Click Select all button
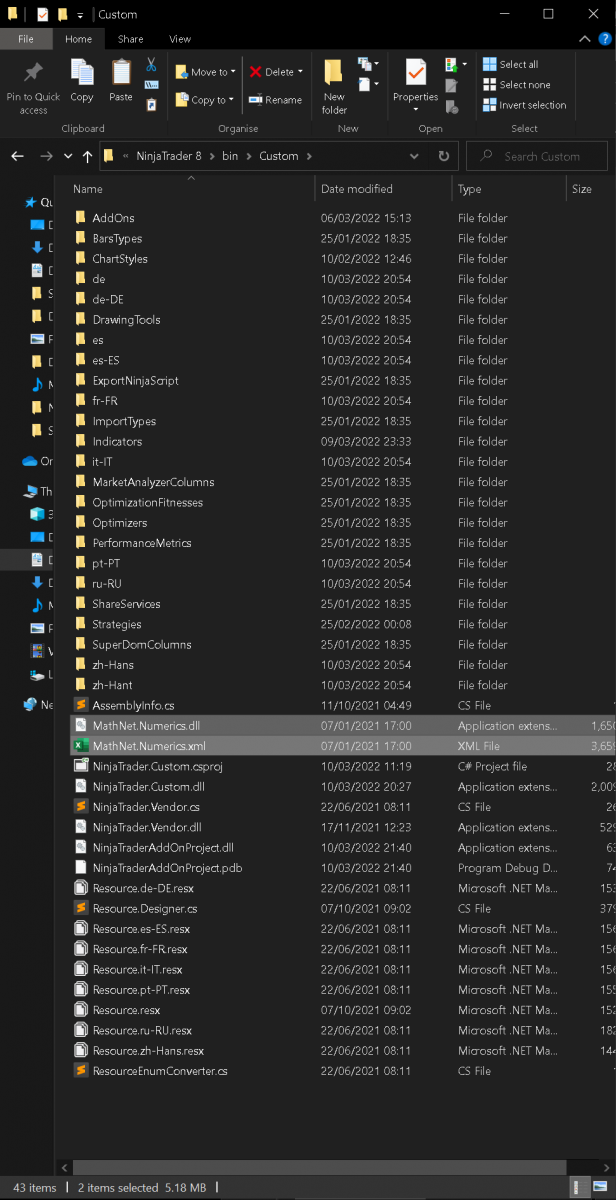Screen dimensions: 616x1200 [x=510, y=64]
